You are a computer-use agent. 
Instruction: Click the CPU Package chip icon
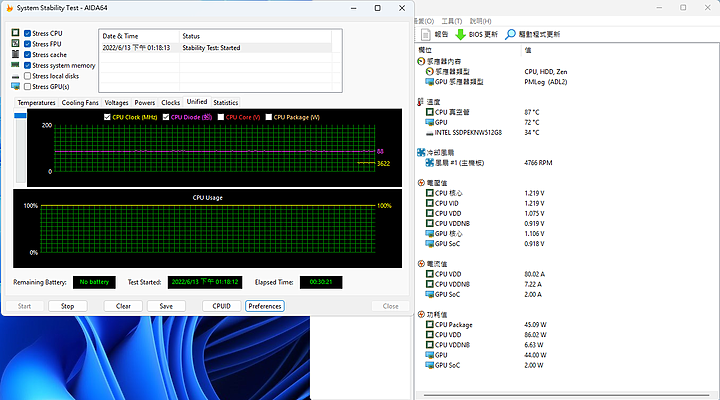coord(429,325)
